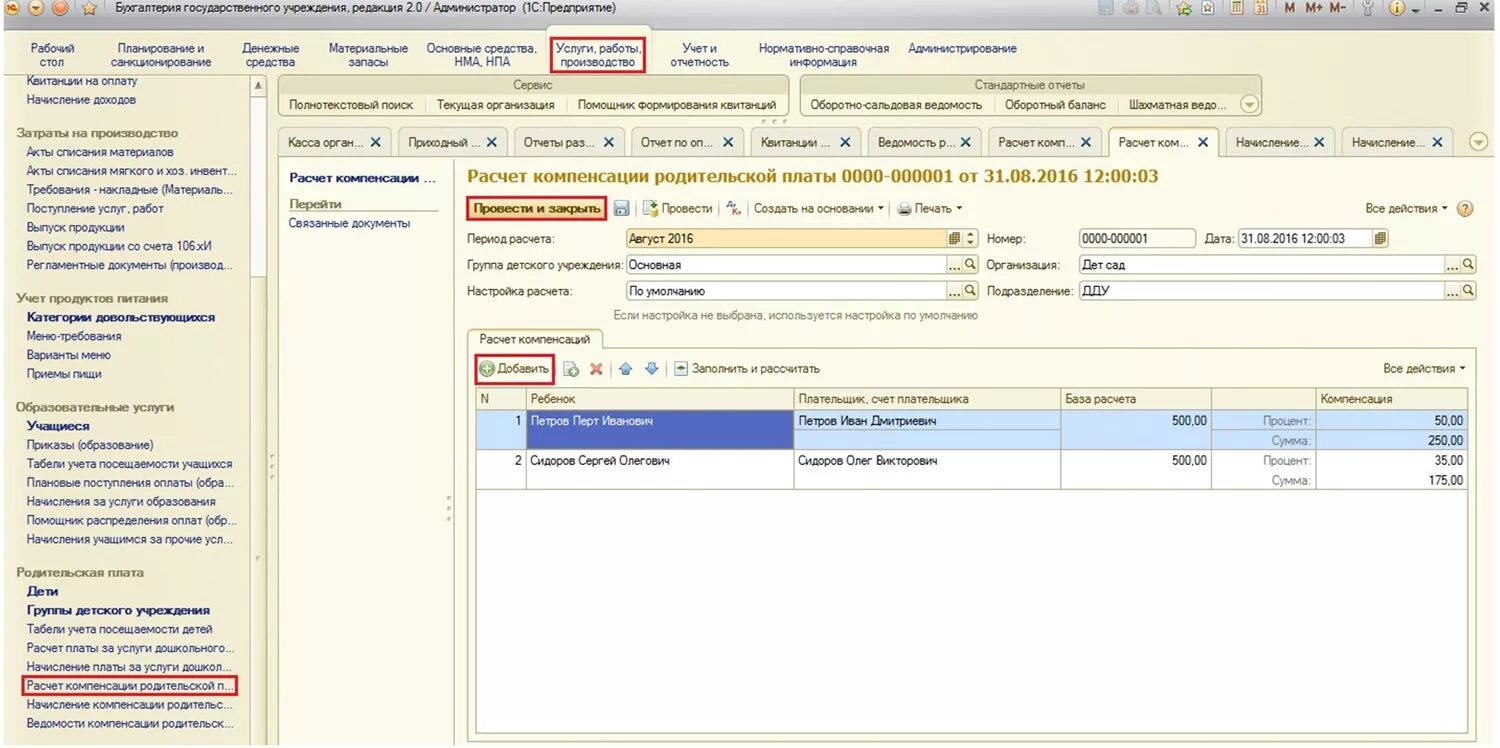
Task: Click Заполнить и рассчитать button
Action: tap(746, 369)
